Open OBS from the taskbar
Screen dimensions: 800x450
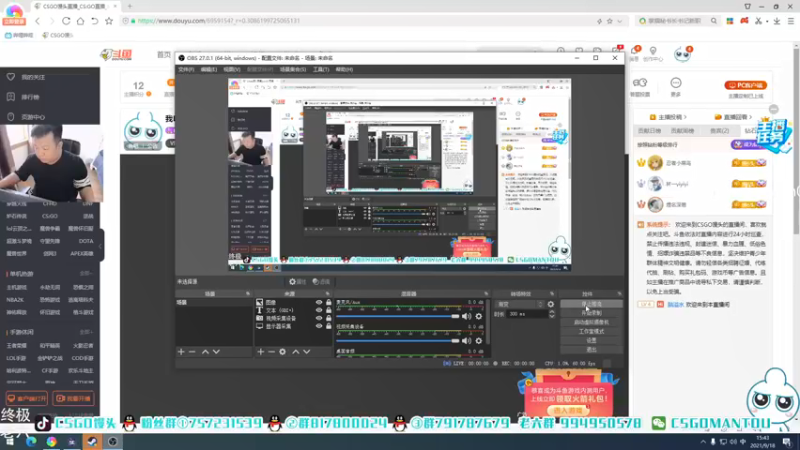tap(112, 442)
